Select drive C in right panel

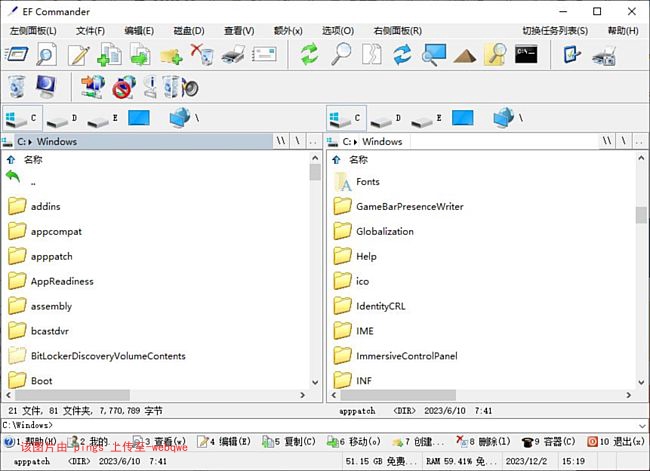[x=346, y=119]
